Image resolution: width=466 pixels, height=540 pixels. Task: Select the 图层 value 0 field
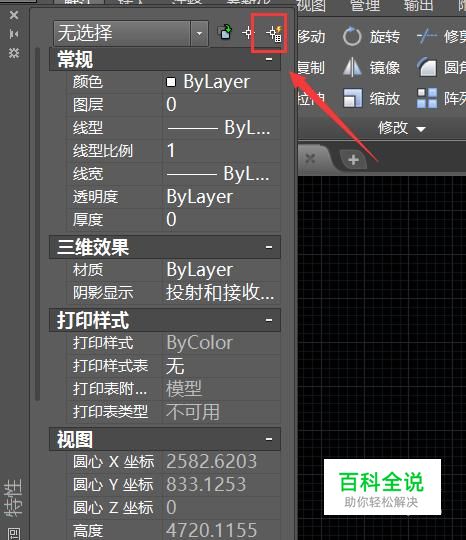click(221, 104)
